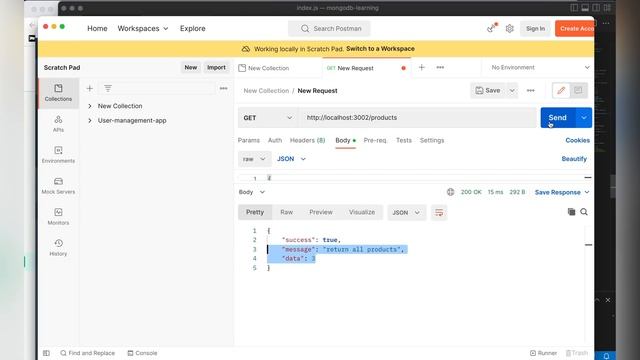Viewport: 640px width, 360px height.
Task: Open the raw body type dropdown
Action: coord(254,159)
